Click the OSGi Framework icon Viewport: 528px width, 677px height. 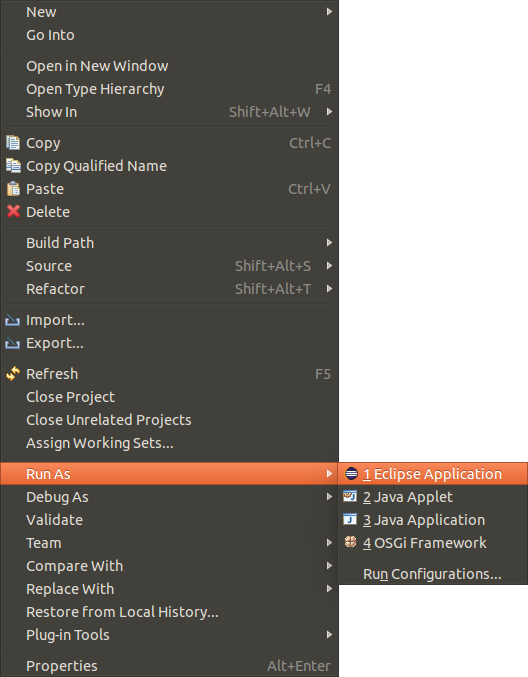[351, 542]
